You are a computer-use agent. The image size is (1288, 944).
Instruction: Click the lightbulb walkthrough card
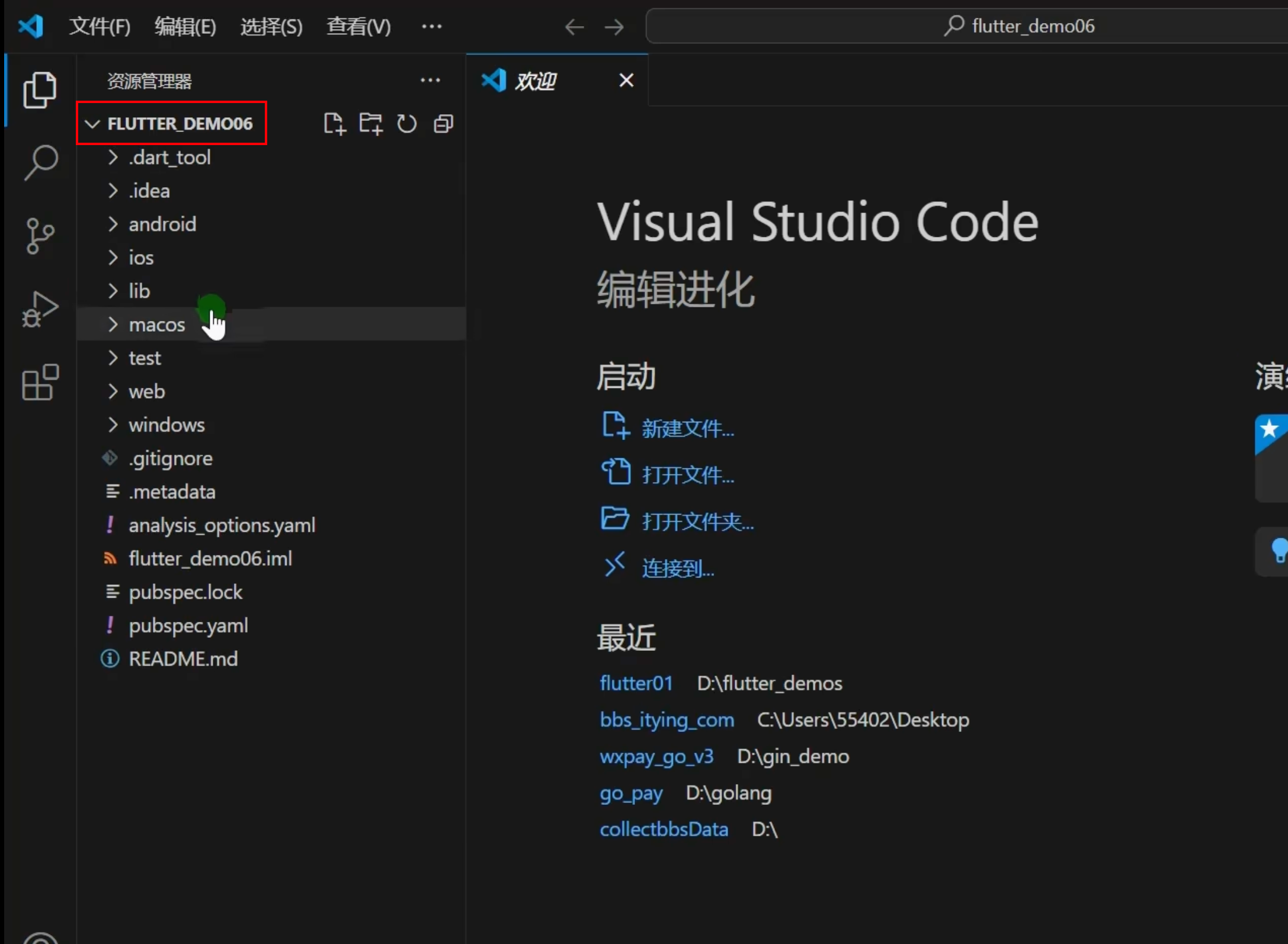click(x=1271, y=551)
